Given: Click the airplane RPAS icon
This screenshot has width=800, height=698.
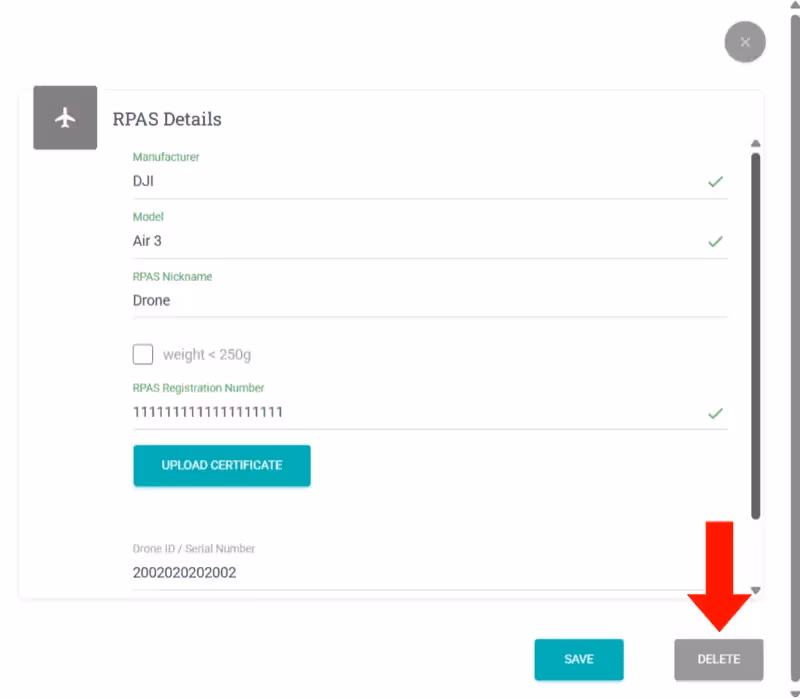Looking at the screenshot, I should click(65, 118).
